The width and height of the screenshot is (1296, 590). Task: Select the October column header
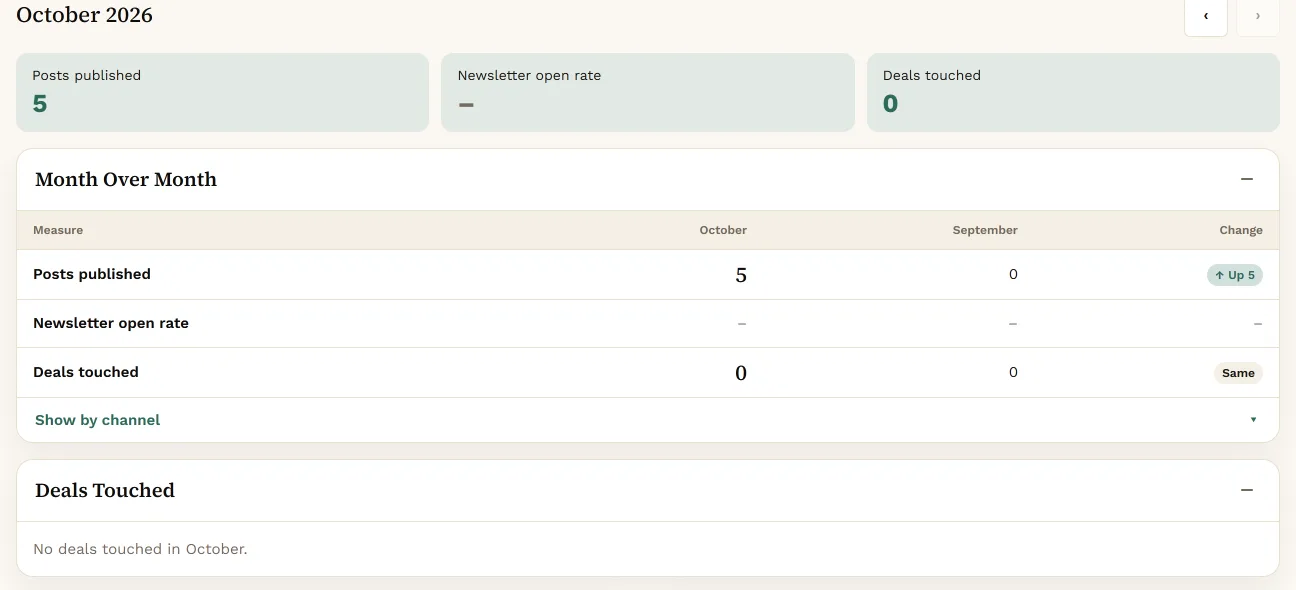tap(723, 230)
